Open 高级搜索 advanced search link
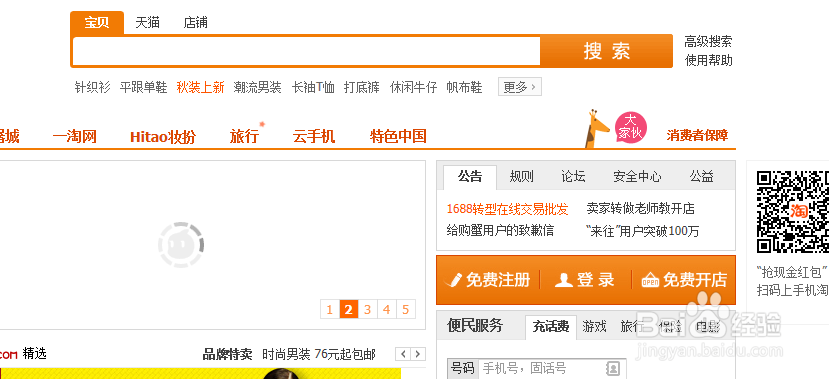This screenshot has height=379, width=829. (708, 41)
